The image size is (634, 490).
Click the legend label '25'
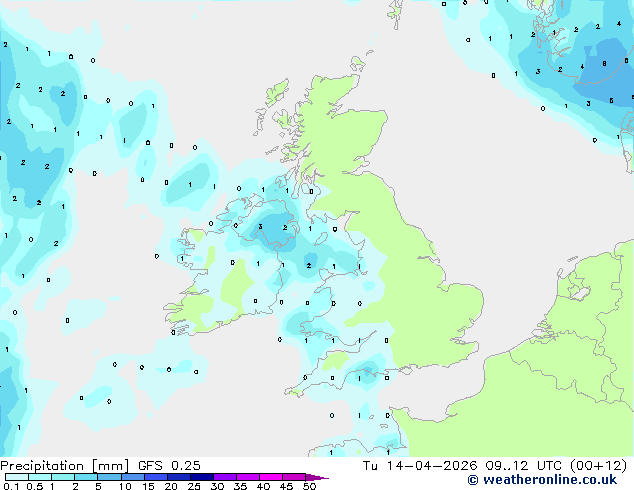pyautogui.click(x=194, y=486)
